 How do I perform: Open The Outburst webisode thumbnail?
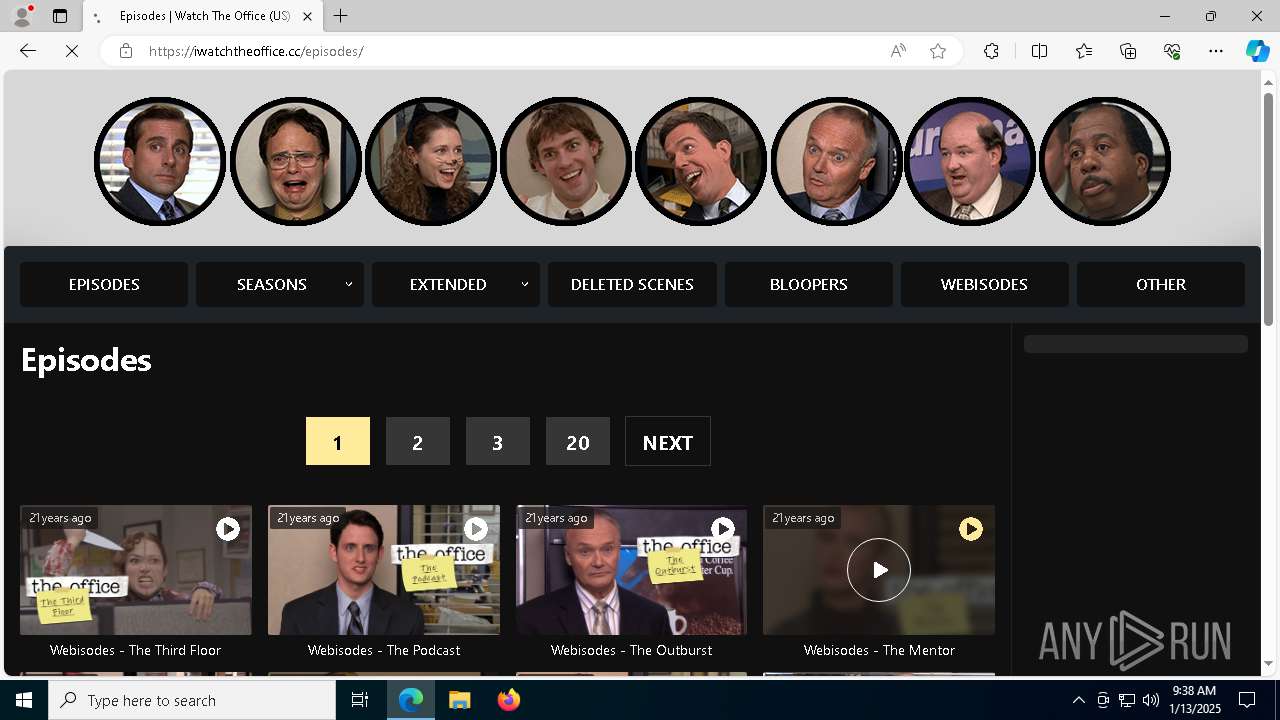[631, 570]
